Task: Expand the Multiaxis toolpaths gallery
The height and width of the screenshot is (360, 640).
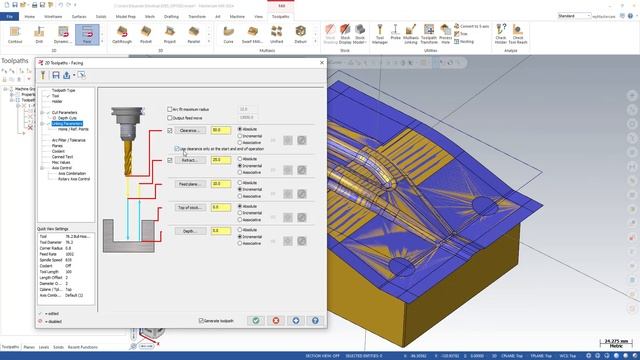Action: click(316, 41)
